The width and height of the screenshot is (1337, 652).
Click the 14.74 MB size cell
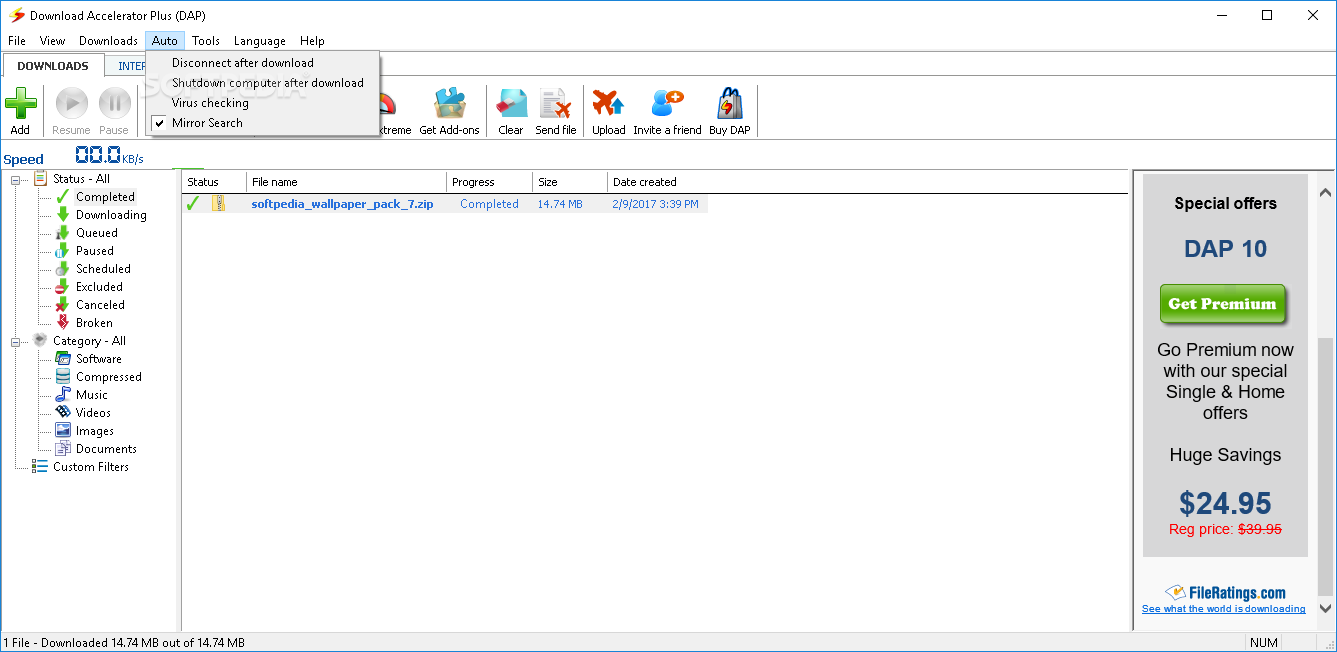click(560, 204)
